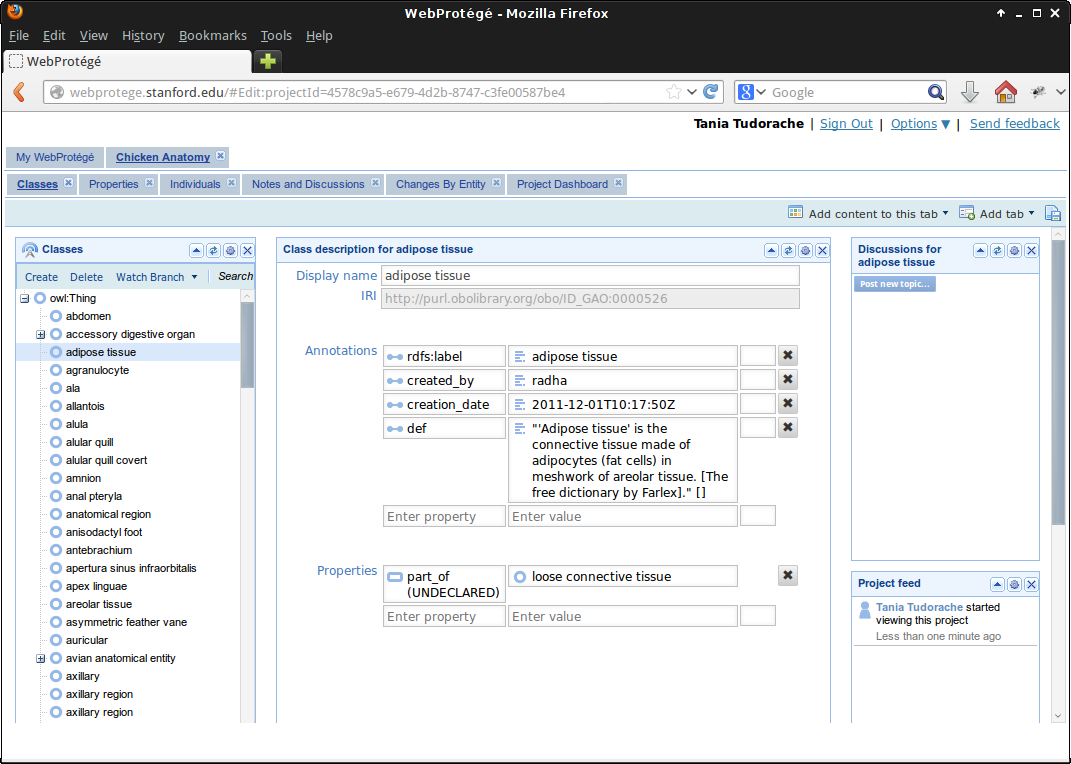Image resolution: width=1071 pixels, height=764 pixels.
Task: Delete the creation_date annotation row
Action: [788, 403]
